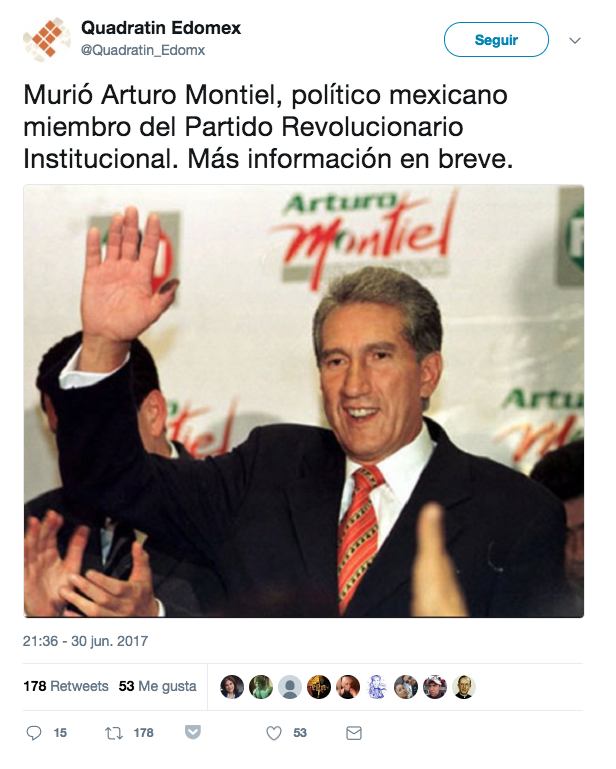Image resolution: width=616 pixels, height=769 pixels.
Task: Open the tweet options chevron menu
Action: pos(574,41)
